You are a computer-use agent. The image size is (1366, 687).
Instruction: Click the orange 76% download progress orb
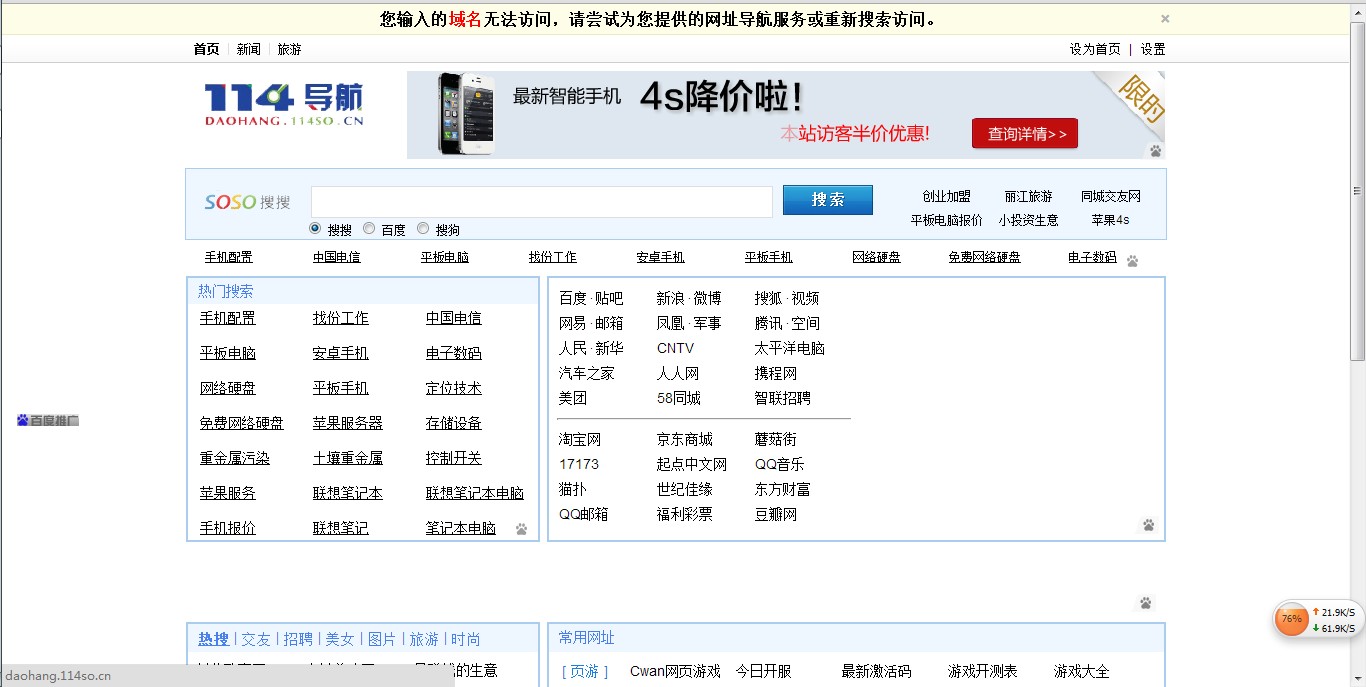(1291, 620)
